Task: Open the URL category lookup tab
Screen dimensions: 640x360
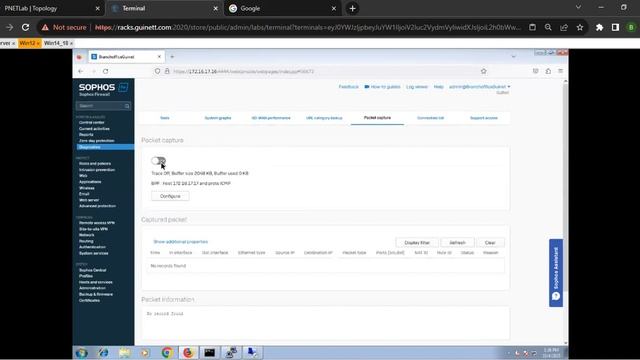Action: click(324, 118)
